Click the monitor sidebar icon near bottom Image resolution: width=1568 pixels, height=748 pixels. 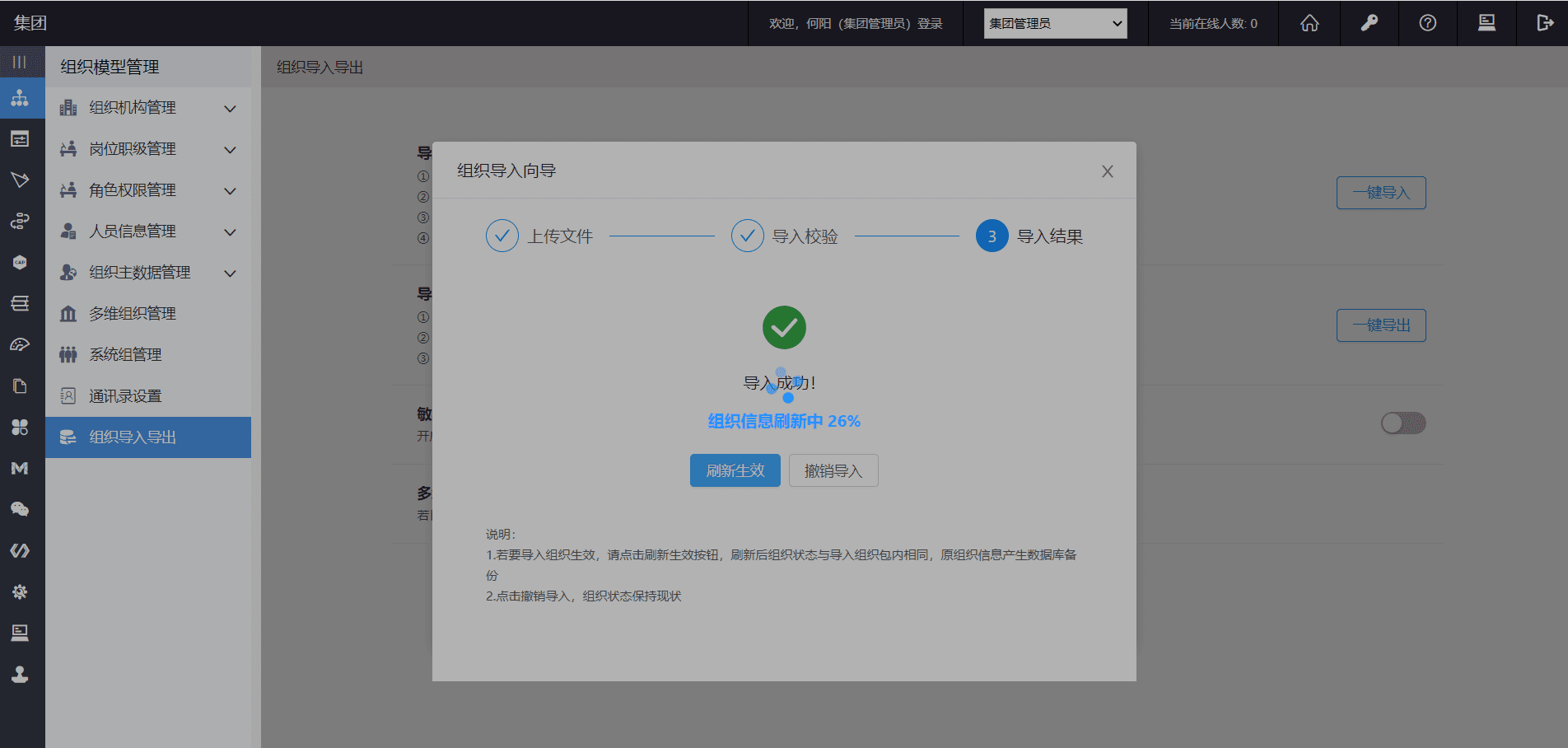pyautogui.click(x=20, y=633)
